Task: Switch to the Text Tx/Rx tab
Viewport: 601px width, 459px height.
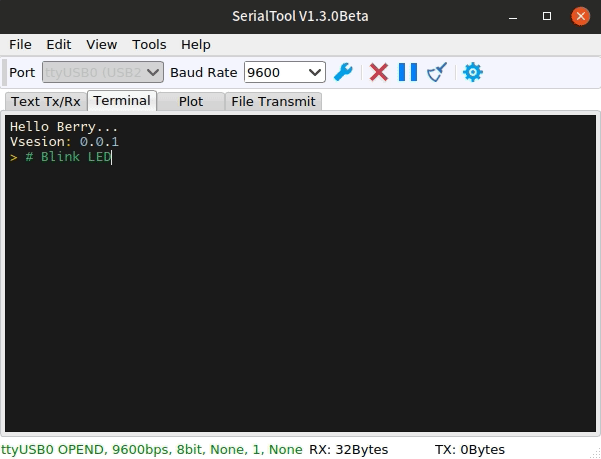Action: pyautogui.click(x=46, y=102)
